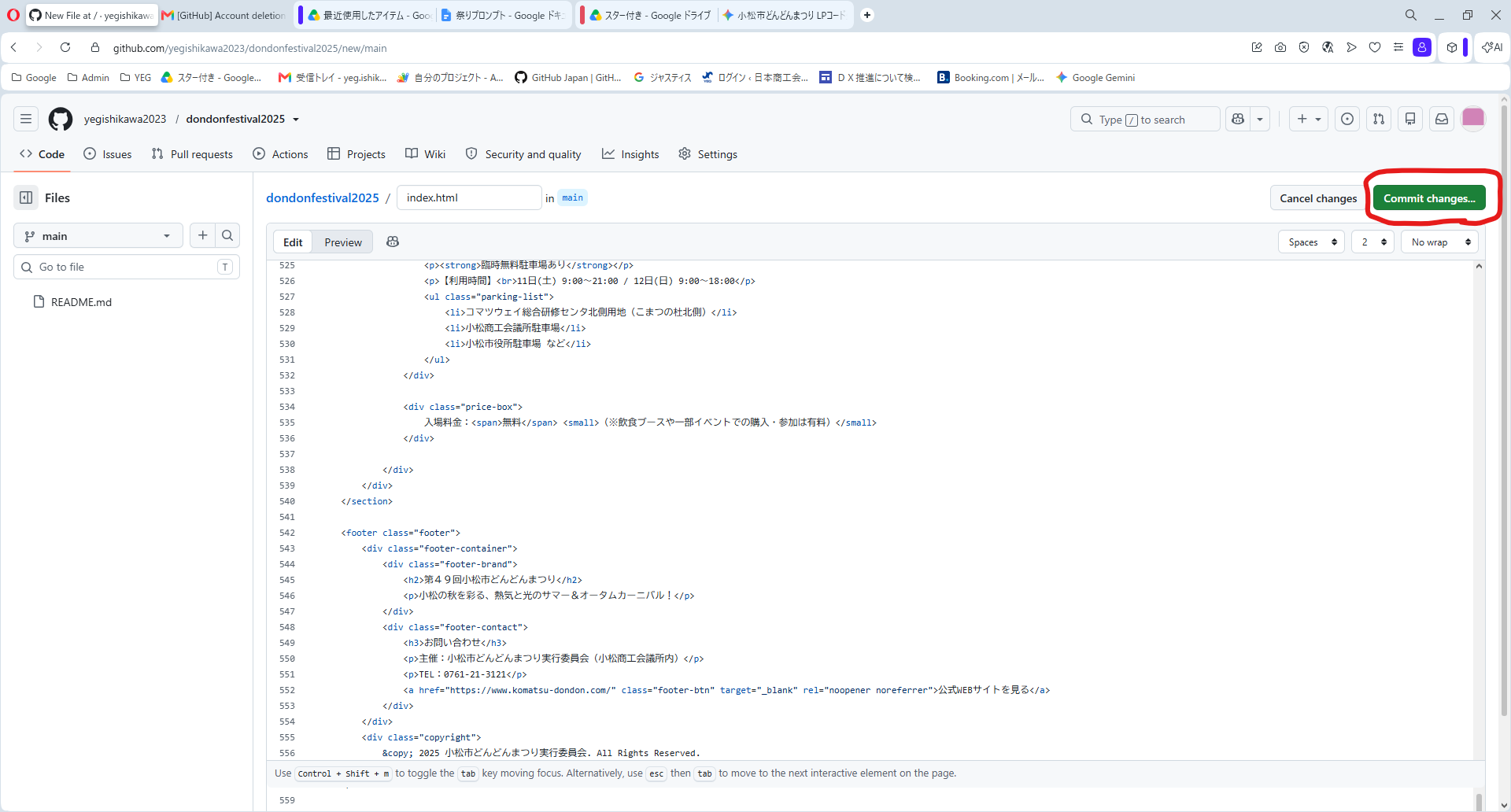Switch the editor to Preview mode
Viewport: 1511px width, 812px height.
[x=343, y=242]
